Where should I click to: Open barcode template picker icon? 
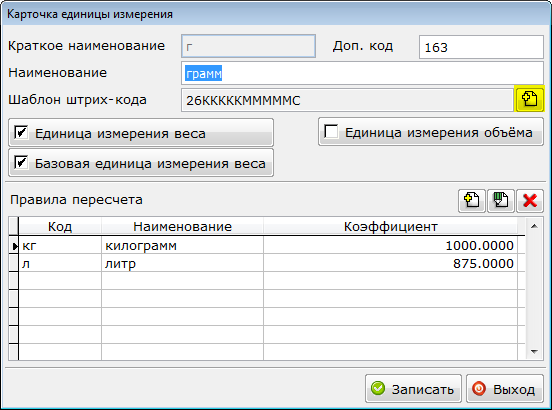(x=529, y=99)
